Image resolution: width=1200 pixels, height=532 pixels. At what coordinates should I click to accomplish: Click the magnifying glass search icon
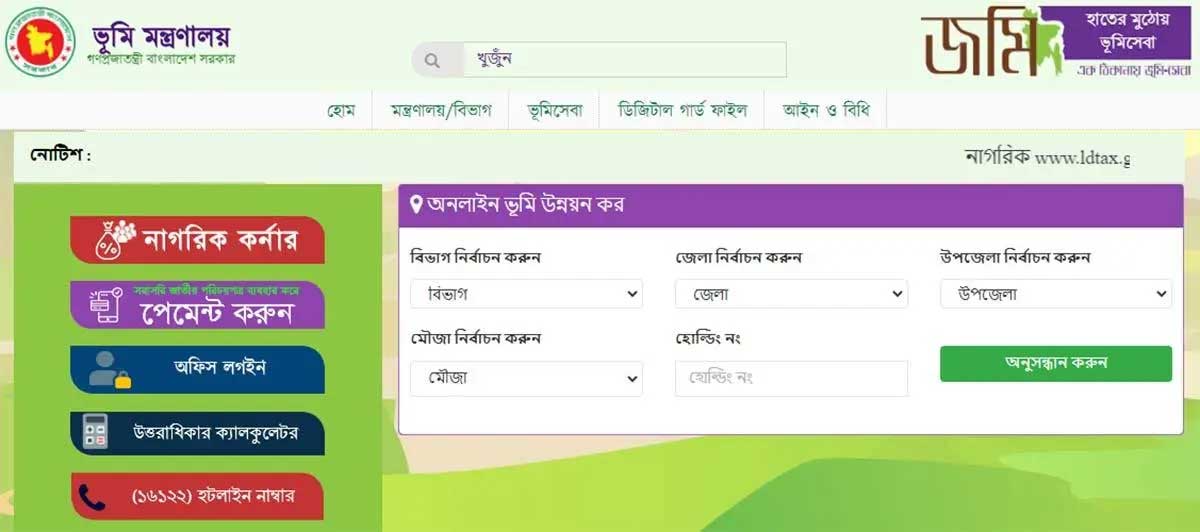pyautogui.click(x=433, y=60)
